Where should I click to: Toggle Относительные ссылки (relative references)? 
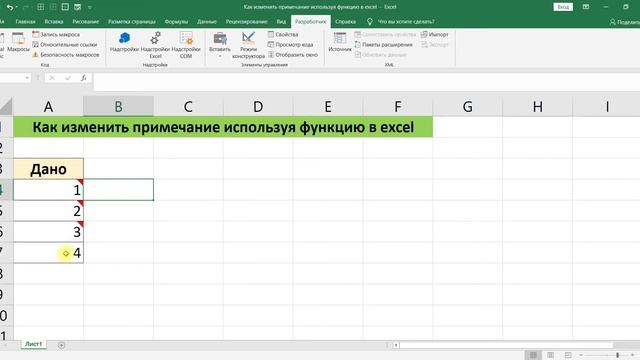click(64, 44)
